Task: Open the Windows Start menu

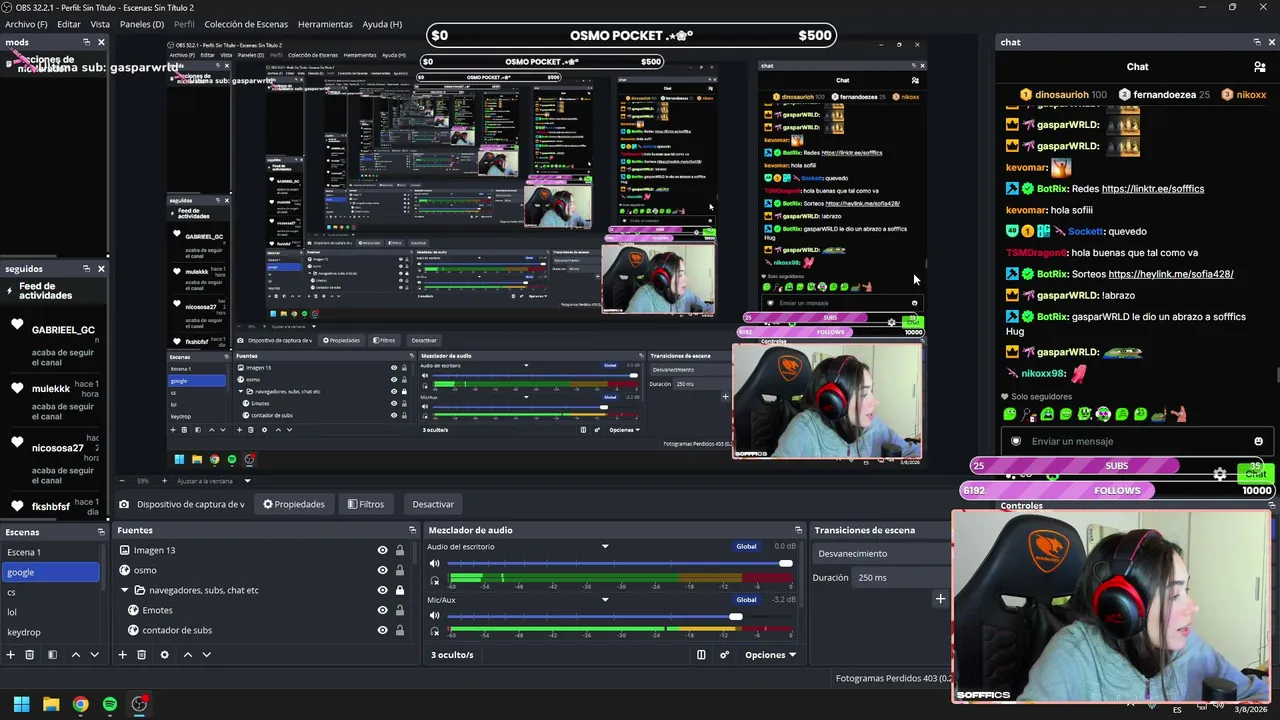Action: coord(21,704)
